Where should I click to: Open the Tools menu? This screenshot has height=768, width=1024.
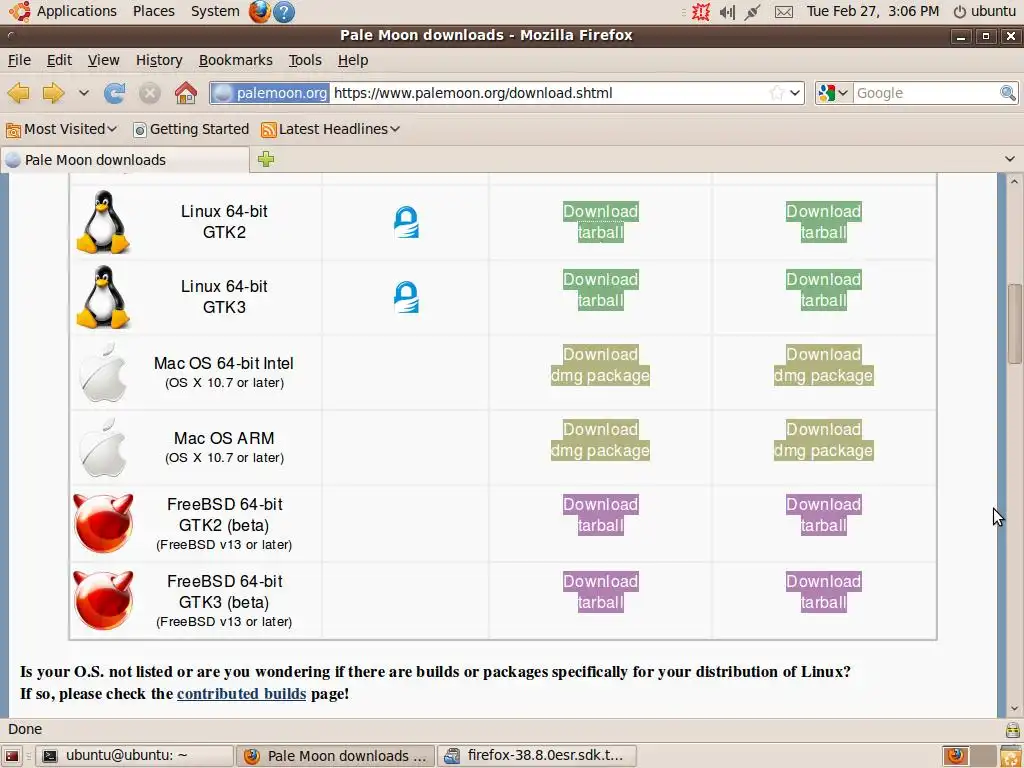(305, 60)
